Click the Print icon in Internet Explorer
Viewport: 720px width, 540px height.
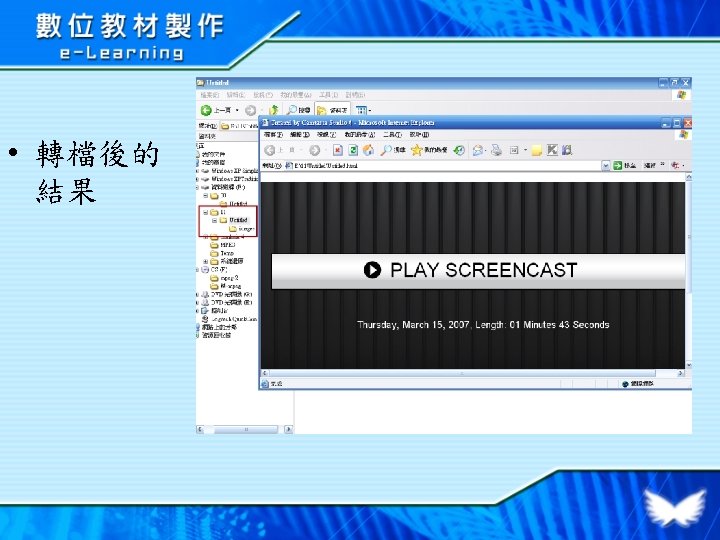(x=496, y=150)
